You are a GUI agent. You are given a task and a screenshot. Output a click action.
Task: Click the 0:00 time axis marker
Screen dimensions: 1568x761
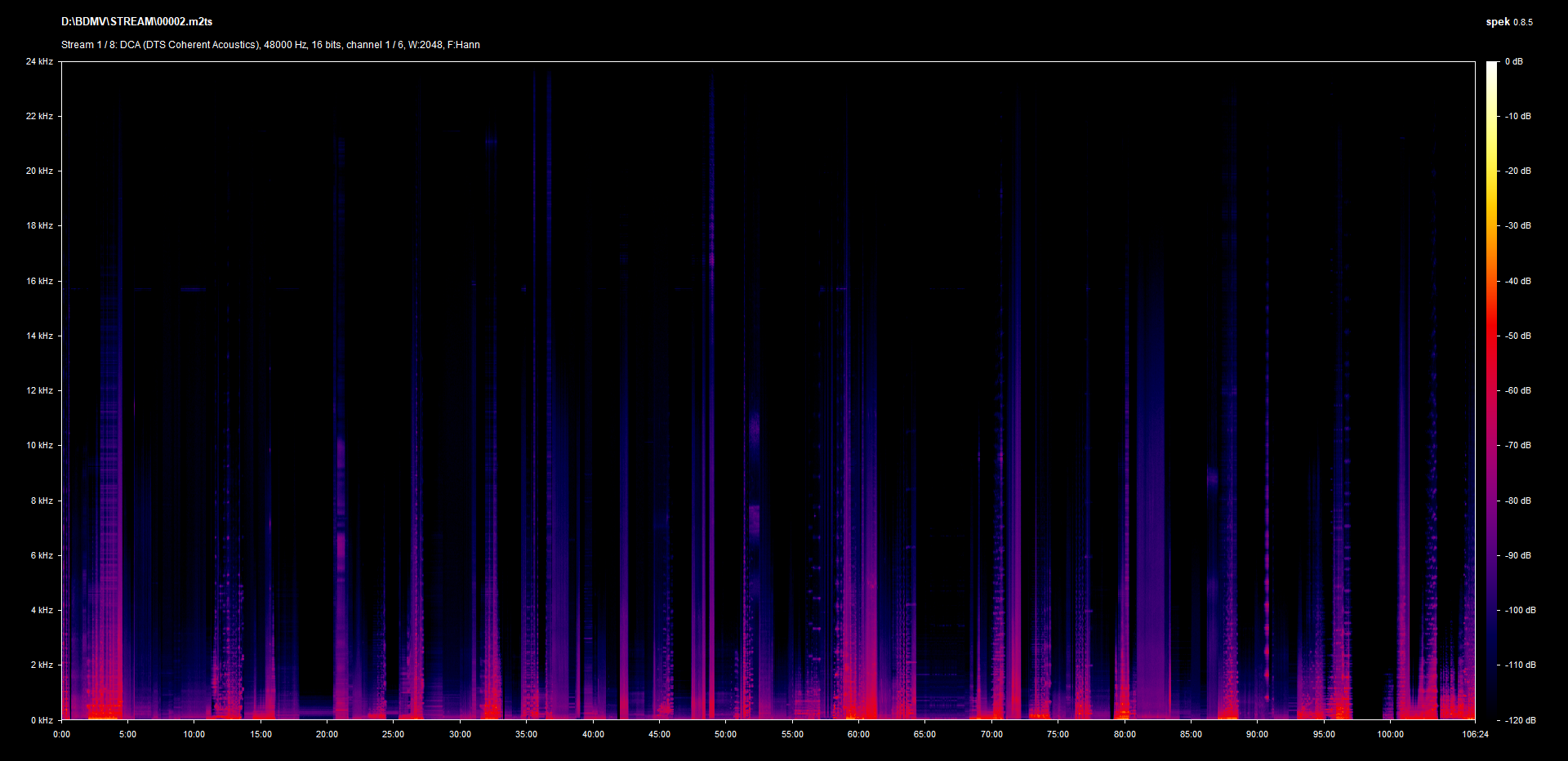pos(62,735)
